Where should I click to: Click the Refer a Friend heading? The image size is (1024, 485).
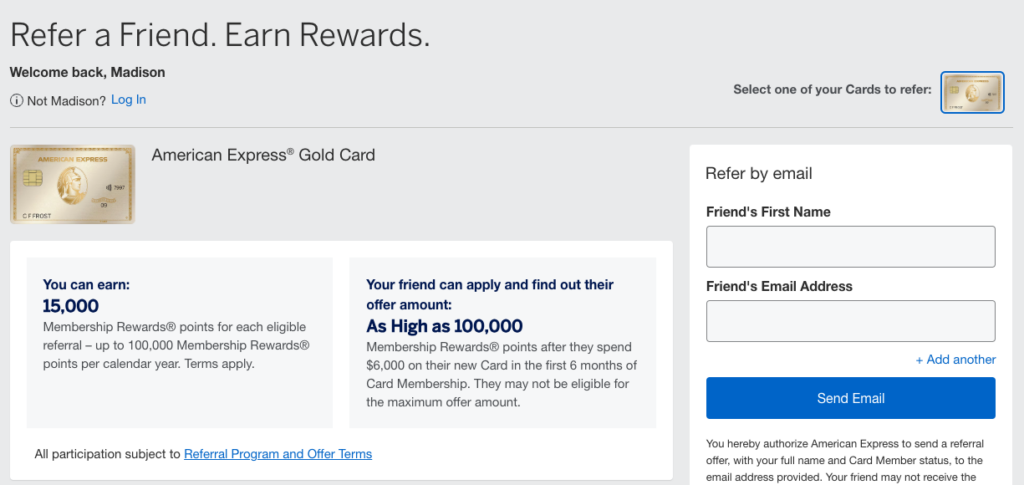click(x=220, y=34)
